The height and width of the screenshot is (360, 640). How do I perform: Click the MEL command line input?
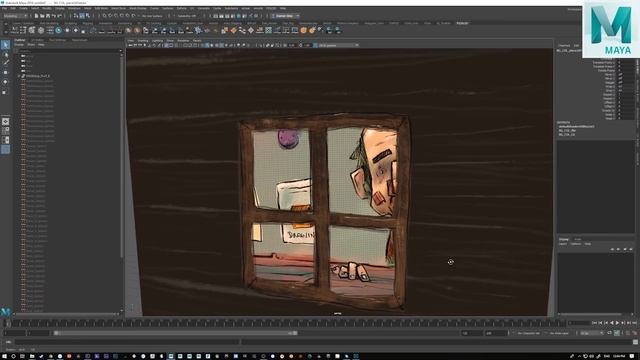(127, 342)
